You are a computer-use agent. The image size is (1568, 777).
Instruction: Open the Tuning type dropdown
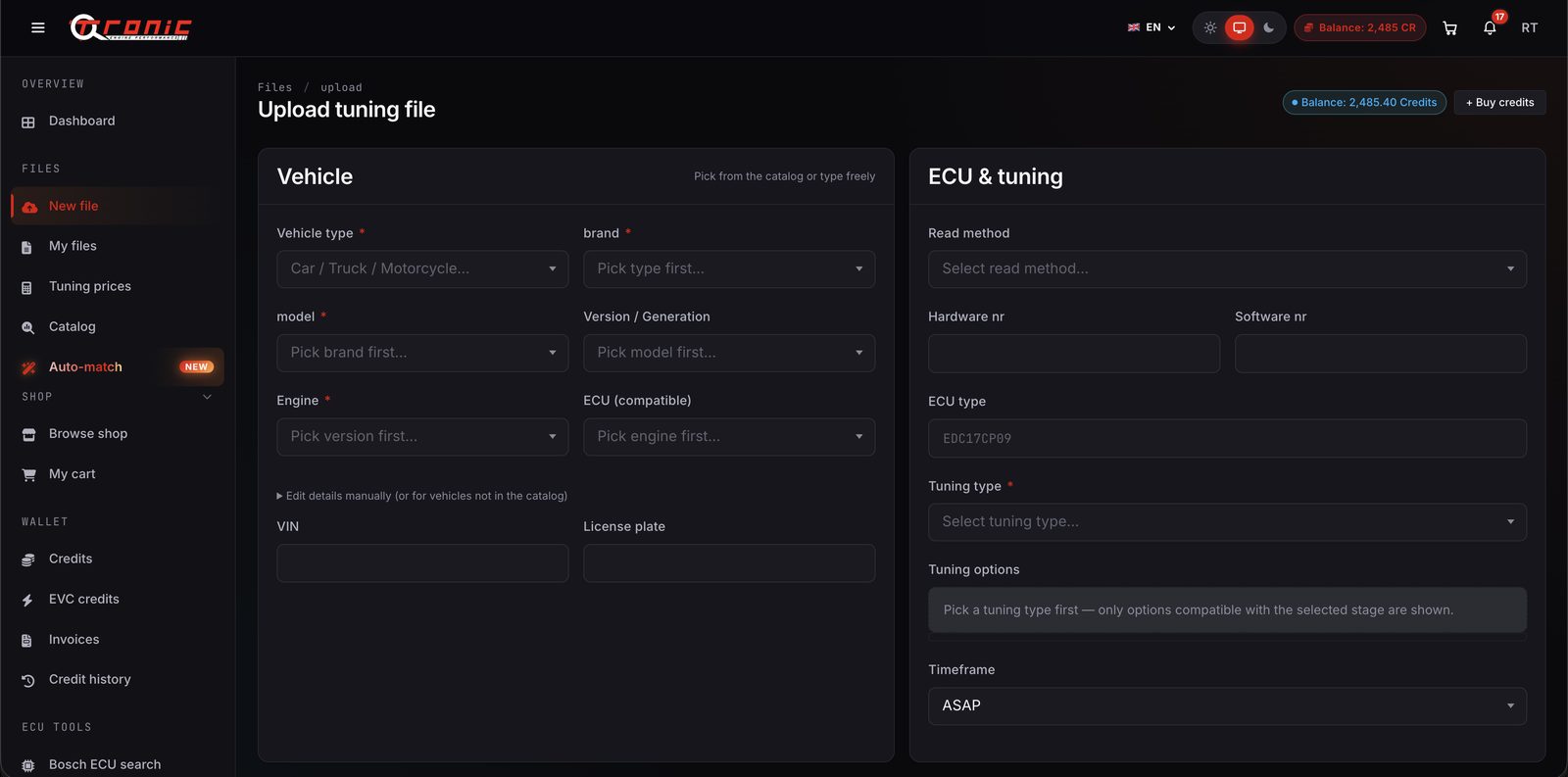tap(1227, 522)
